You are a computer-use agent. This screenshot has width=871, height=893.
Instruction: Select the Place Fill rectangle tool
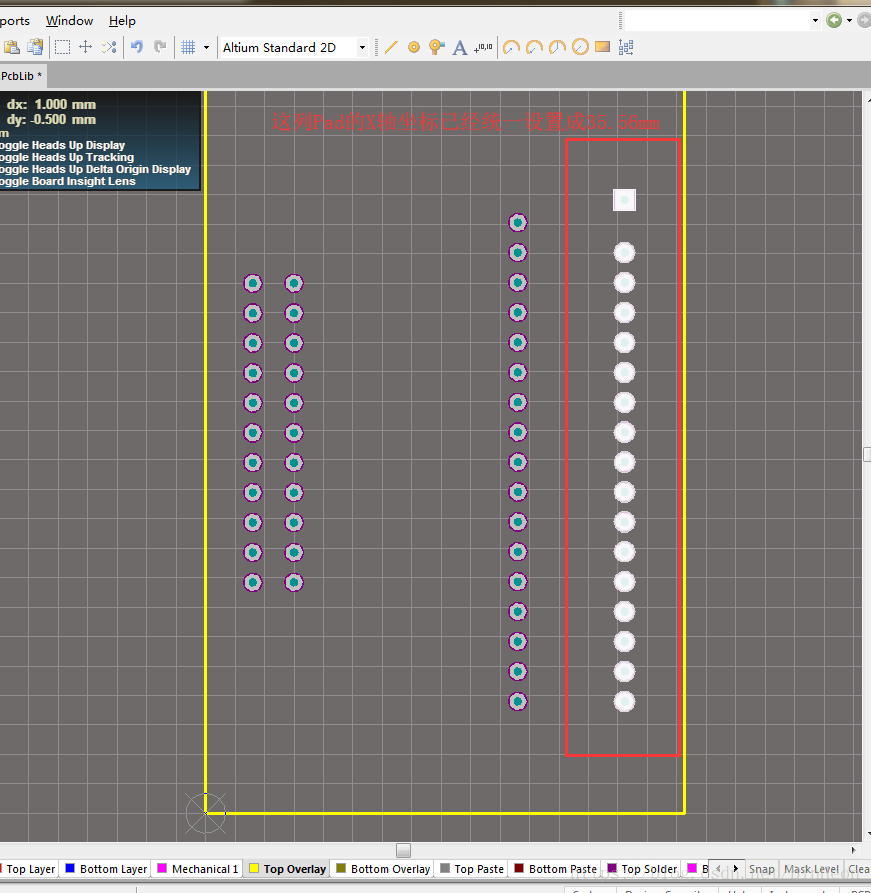603,47
